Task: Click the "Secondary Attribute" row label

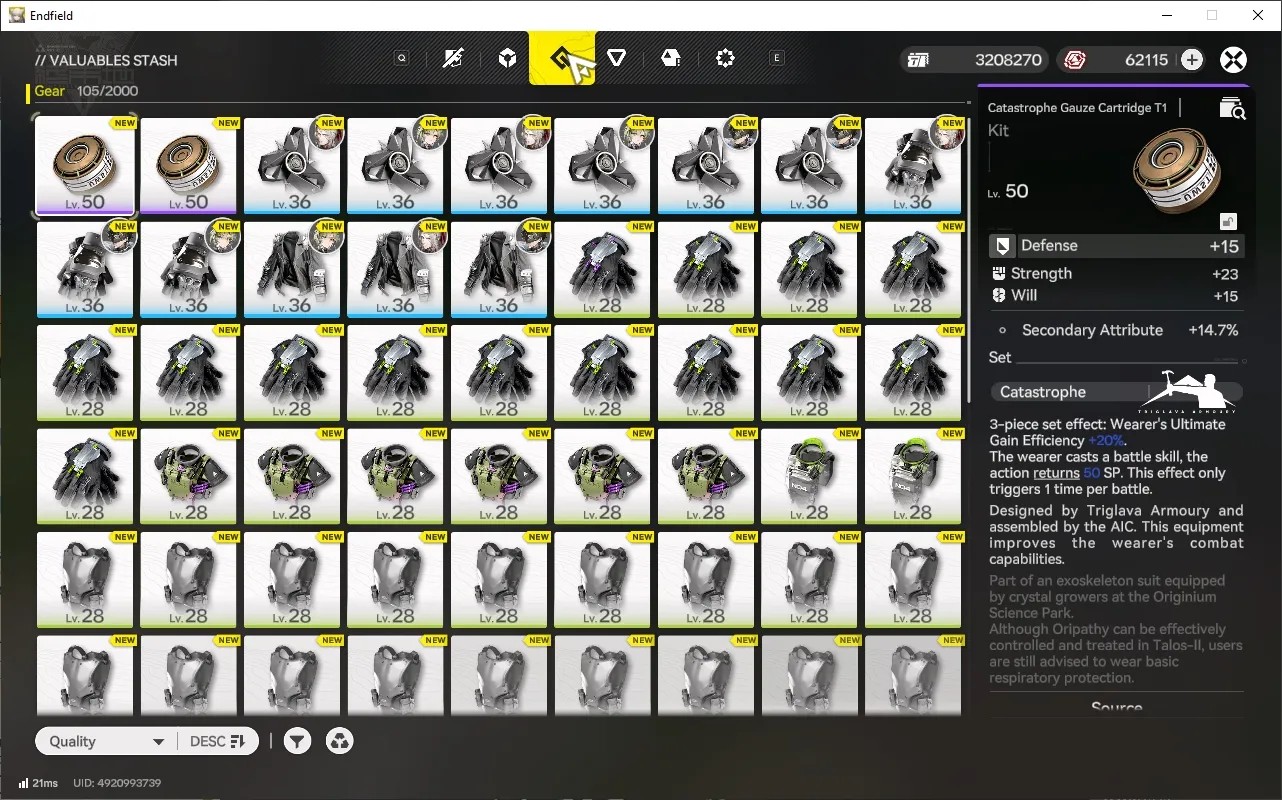Action: [1092, 330]
